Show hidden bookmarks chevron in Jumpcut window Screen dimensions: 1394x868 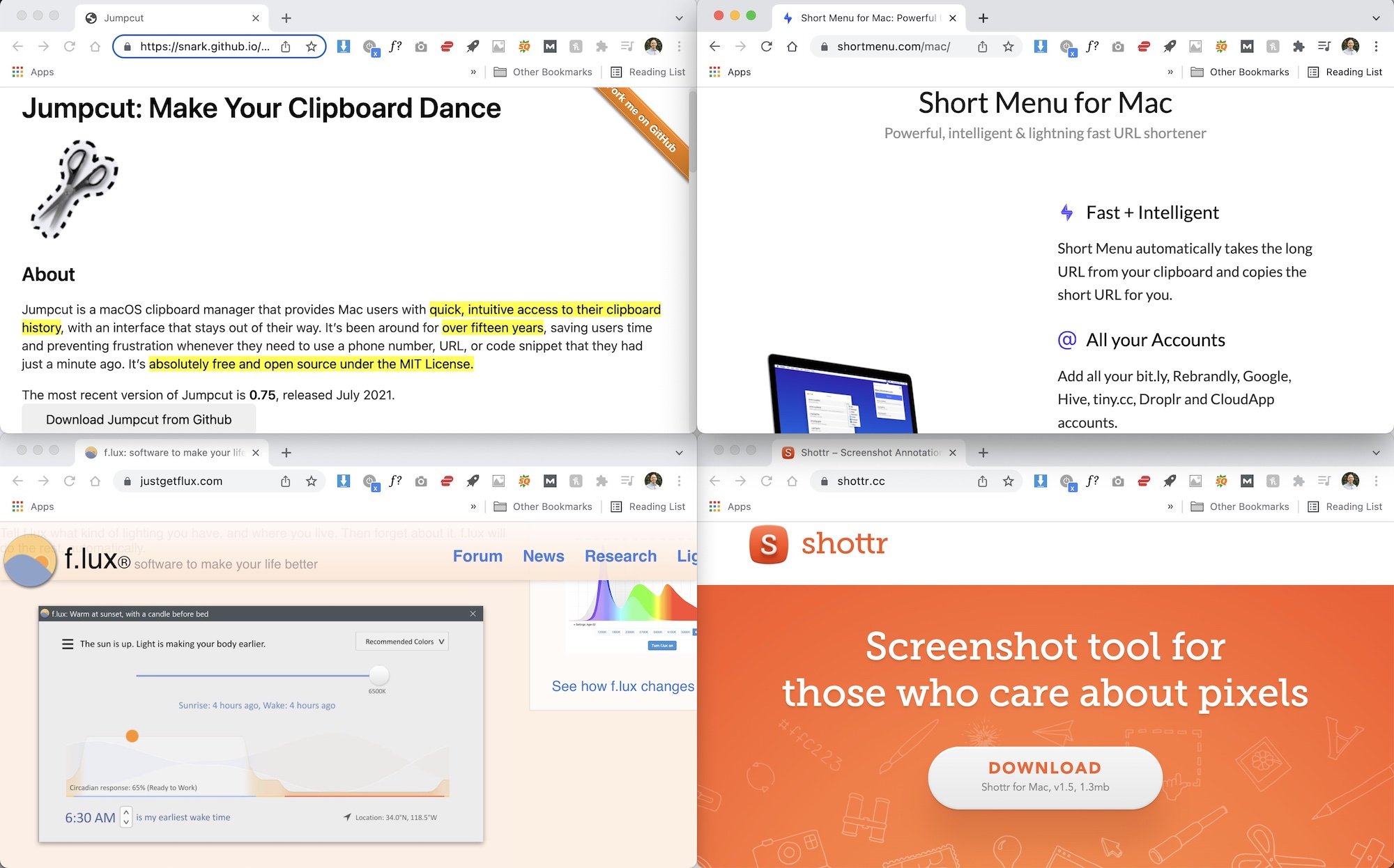[473, 72]
